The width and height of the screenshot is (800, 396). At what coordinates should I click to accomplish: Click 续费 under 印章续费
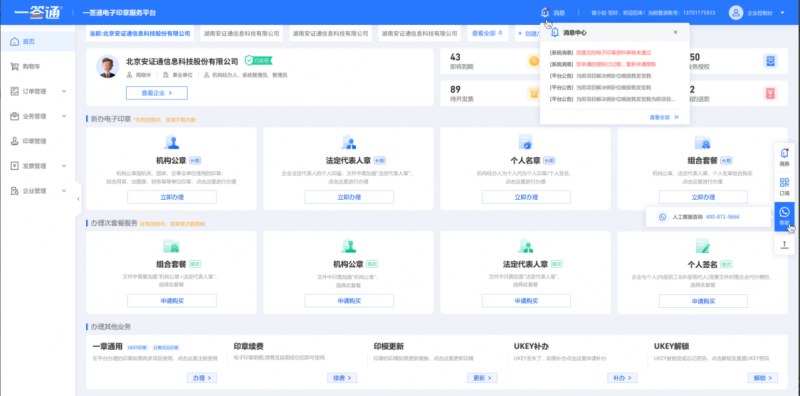tap(342, 378)
